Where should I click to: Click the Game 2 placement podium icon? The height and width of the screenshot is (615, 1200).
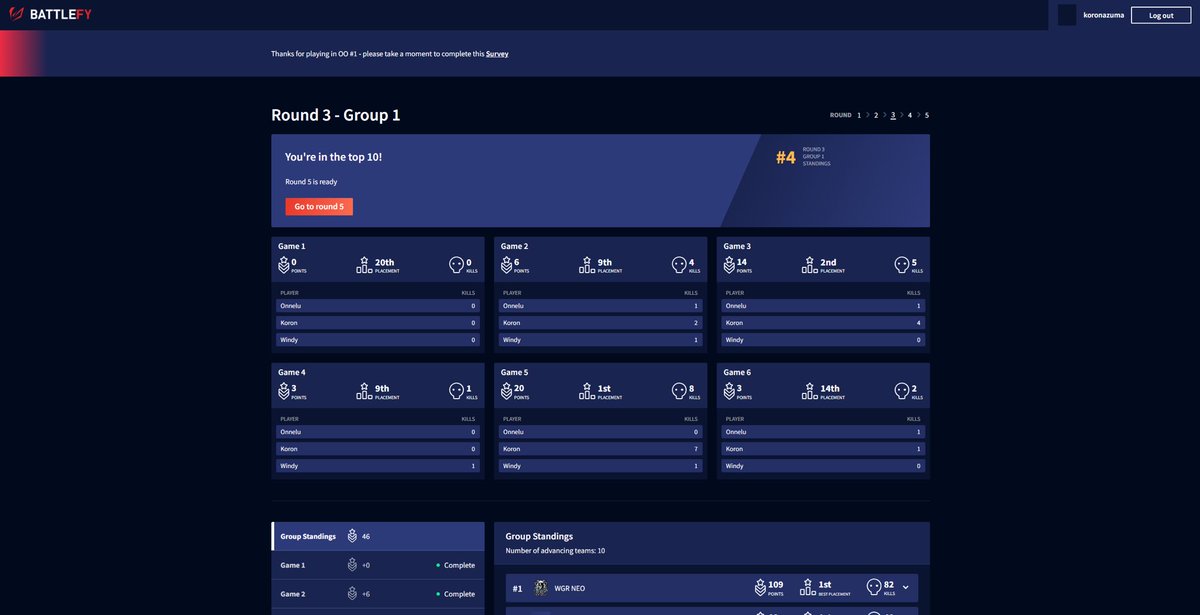pos(587,265)
